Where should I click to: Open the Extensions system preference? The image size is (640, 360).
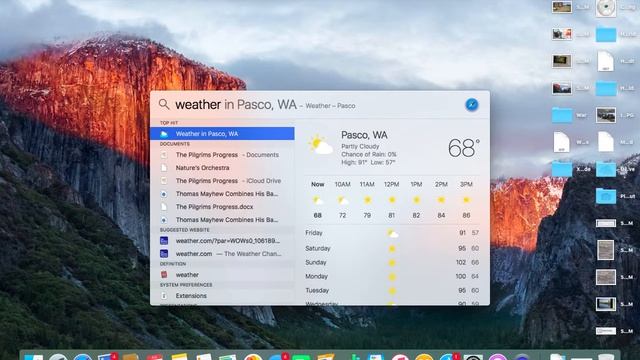pos(222,296)
